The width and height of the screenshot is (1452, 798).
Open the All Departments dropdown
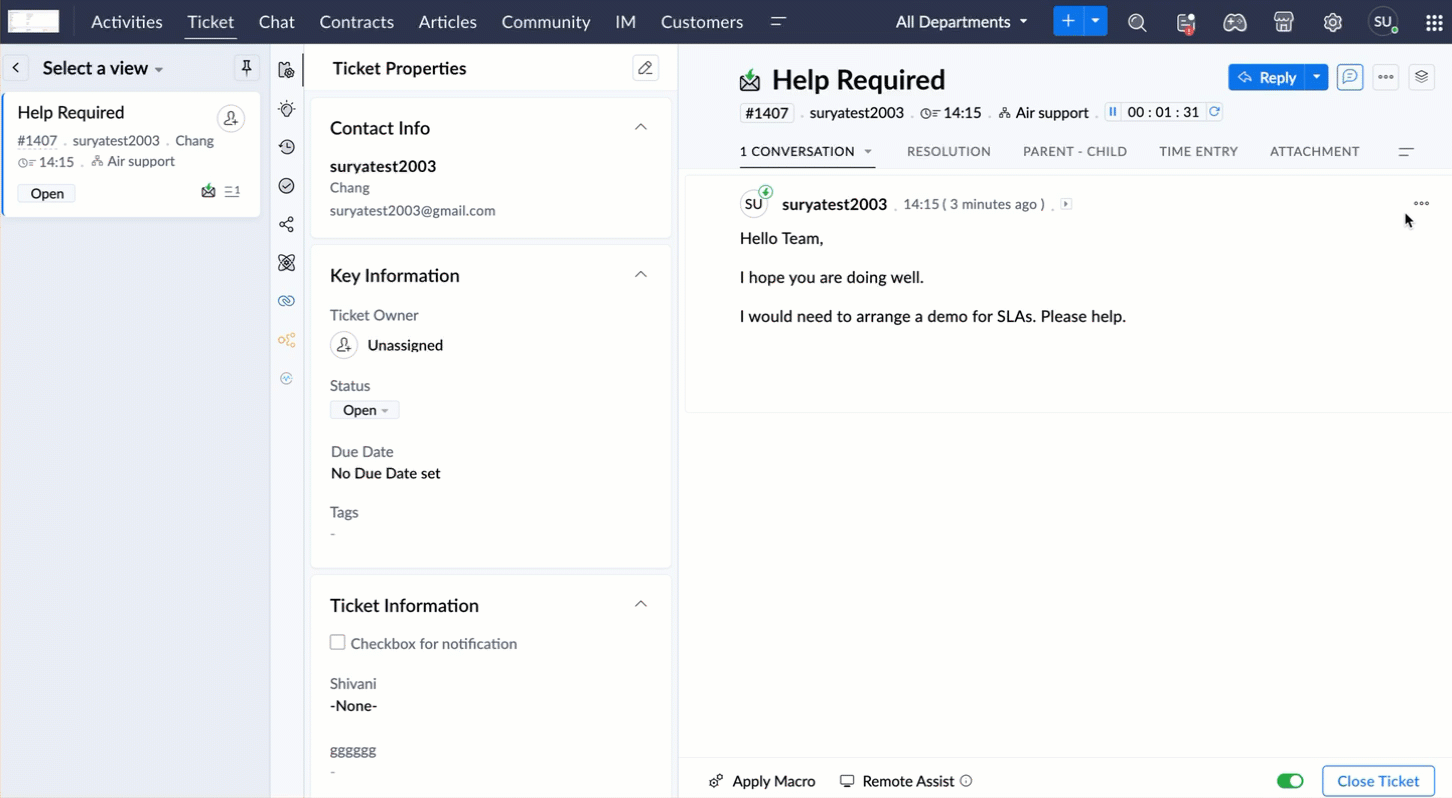pyautogui.click(x=961, y=22)
